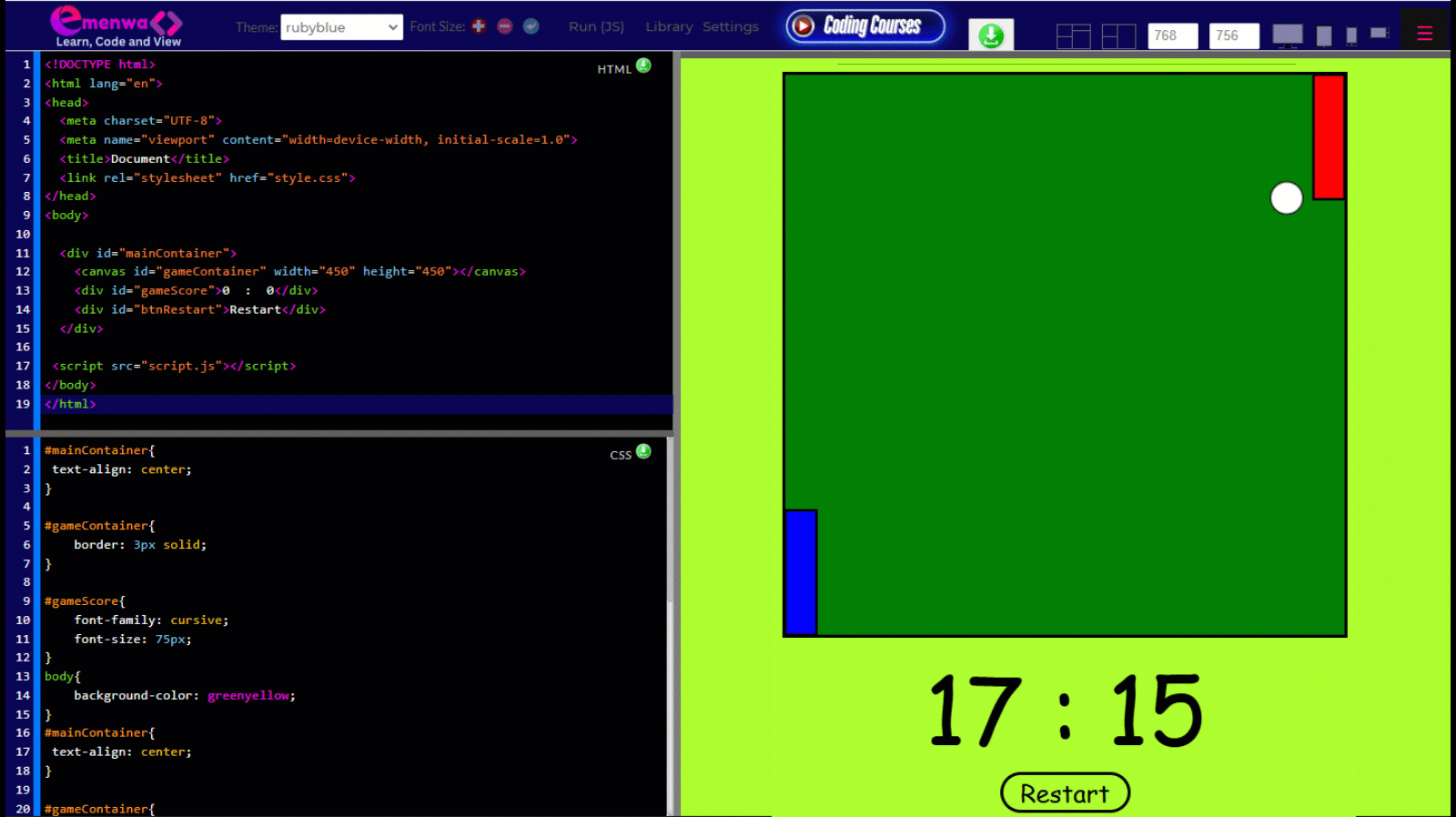Select the mobile phone preview icon
This screenshot has height=817, width=1456.
1351,35
